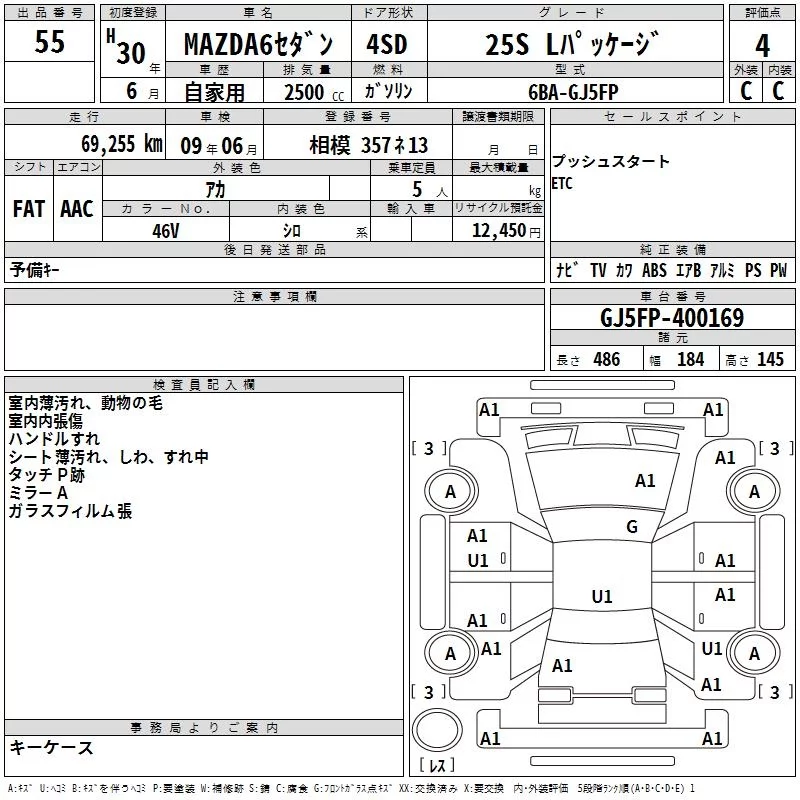Select the mileage 69,255 km

point(121,144)
